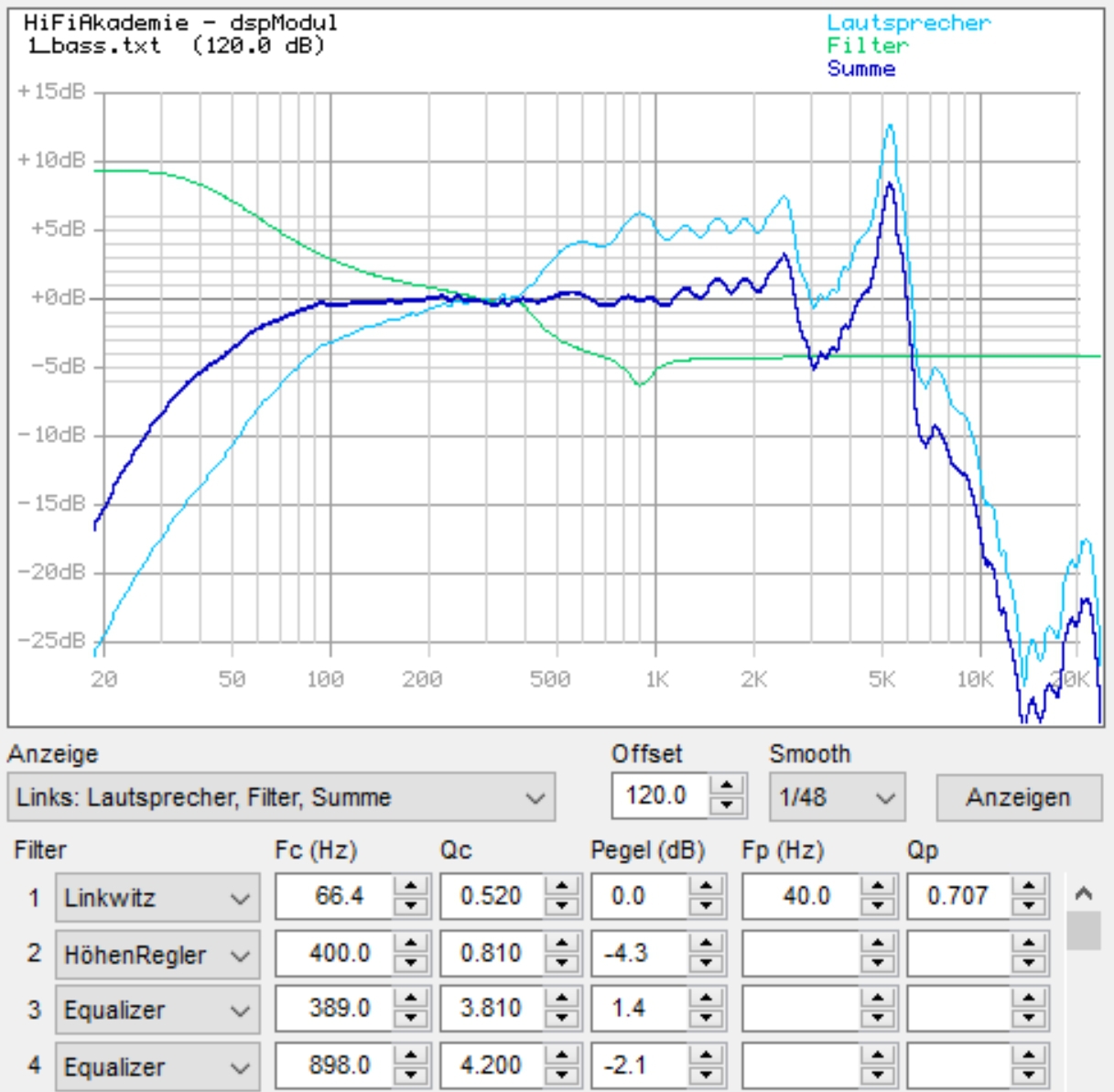Decrease filter 1 Qp value of 0.707

click(x=1029, y=906)
